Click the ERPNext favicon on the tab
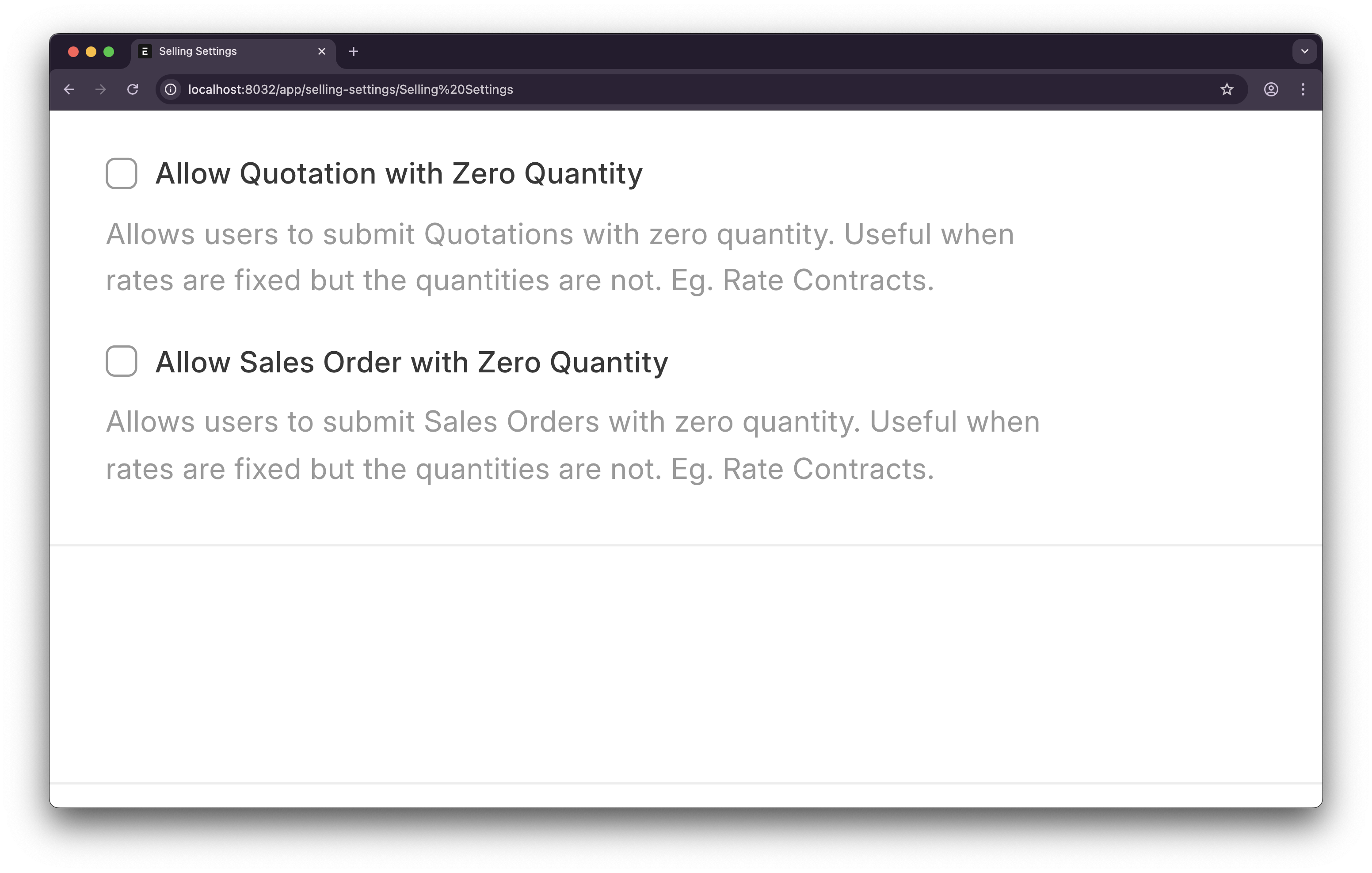Image resolution: width=1372 pixels, height=873 pixels. pos(145,51)
